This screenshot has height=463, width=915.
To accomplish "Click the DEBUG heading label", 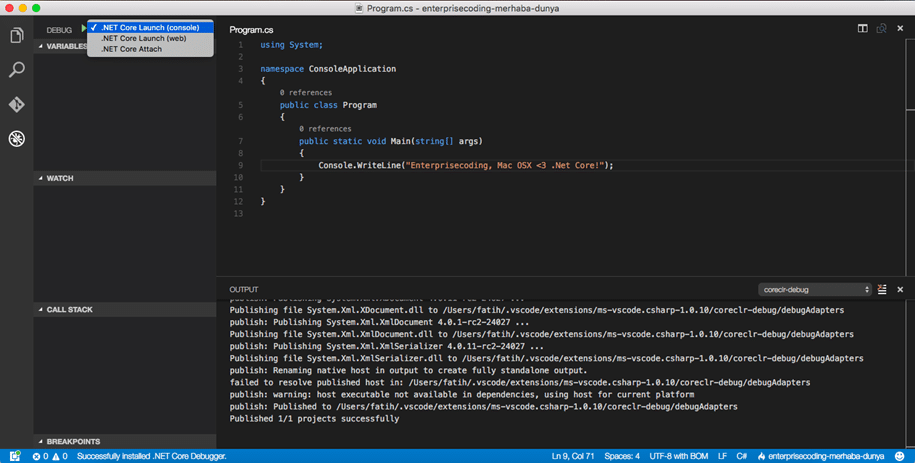I will coord(59,30).
